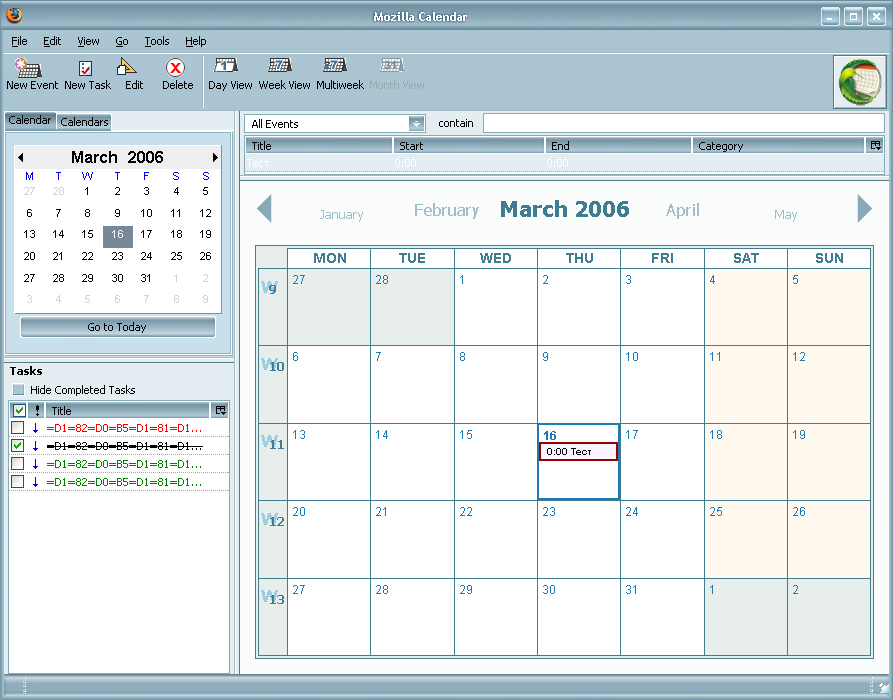Click the Go to Today button

(x=117, y=327)
